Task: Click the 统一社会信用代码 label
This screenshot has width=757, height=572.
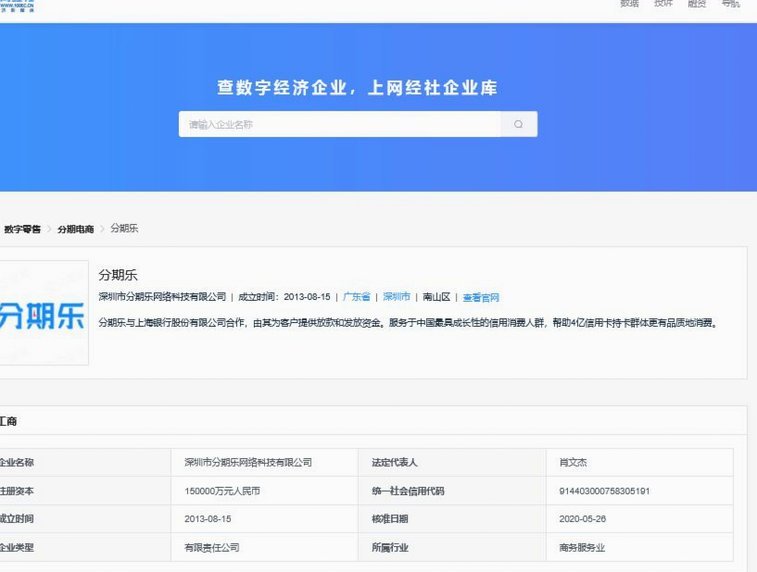Action: (x=408, y=491)
